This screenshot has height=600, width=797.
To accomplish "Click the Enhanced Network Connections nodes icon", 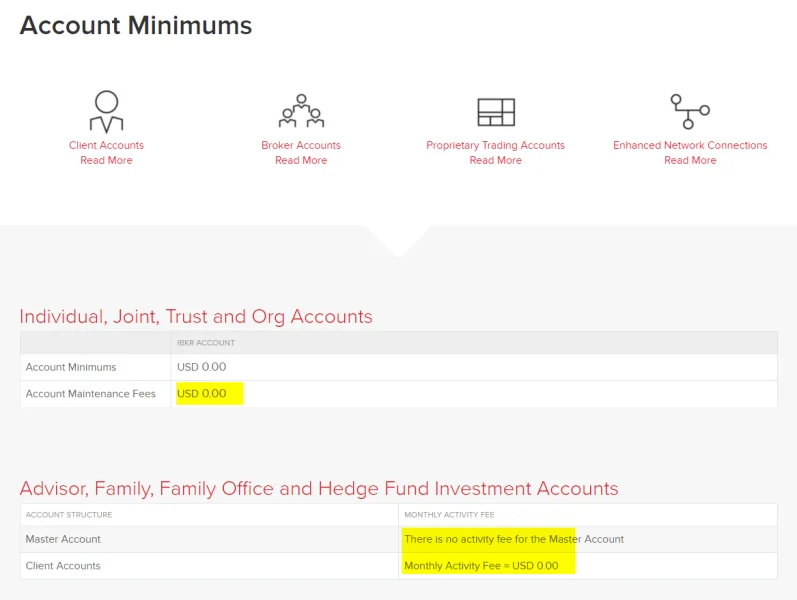I will 689,111.
